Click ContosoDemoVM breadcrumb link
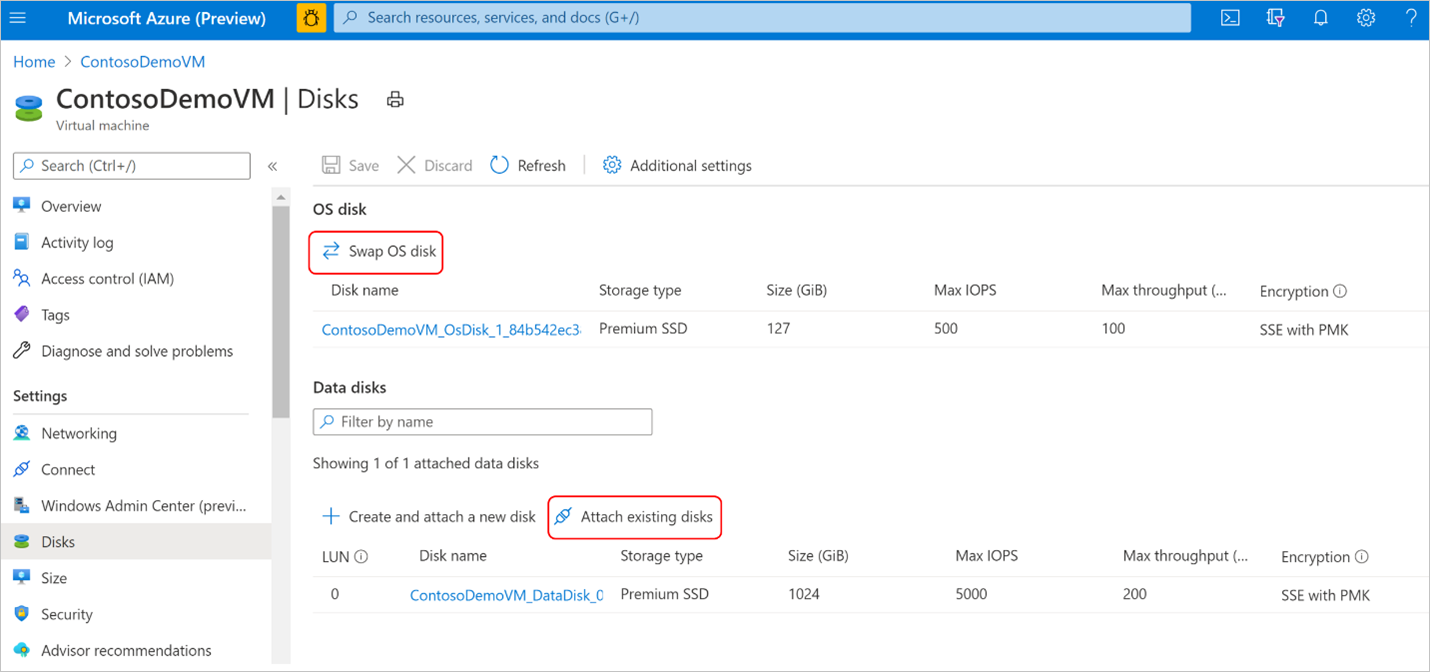 142,62
